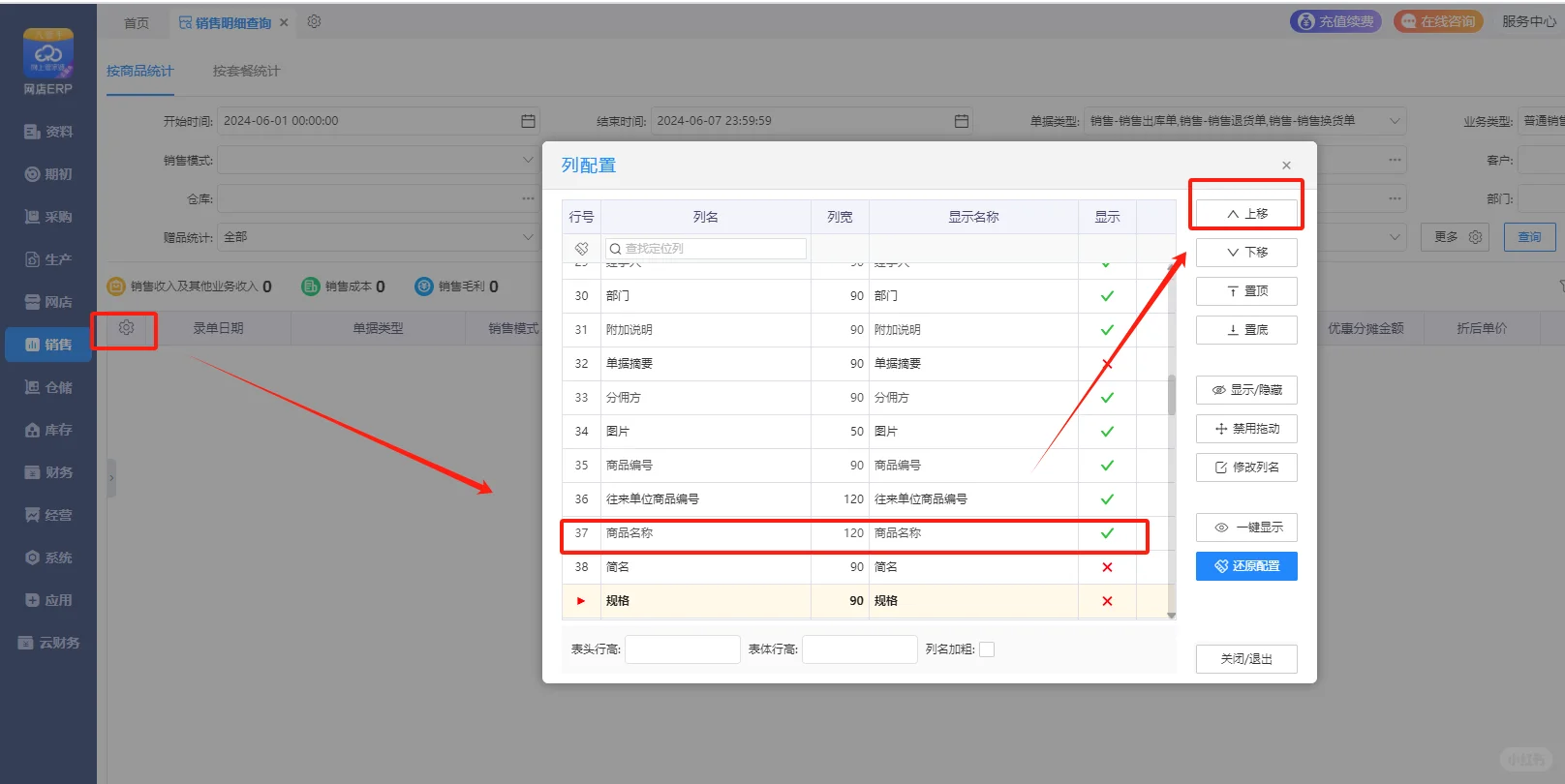
Task: Click the 上移 button
Action: click(1246, 214)
